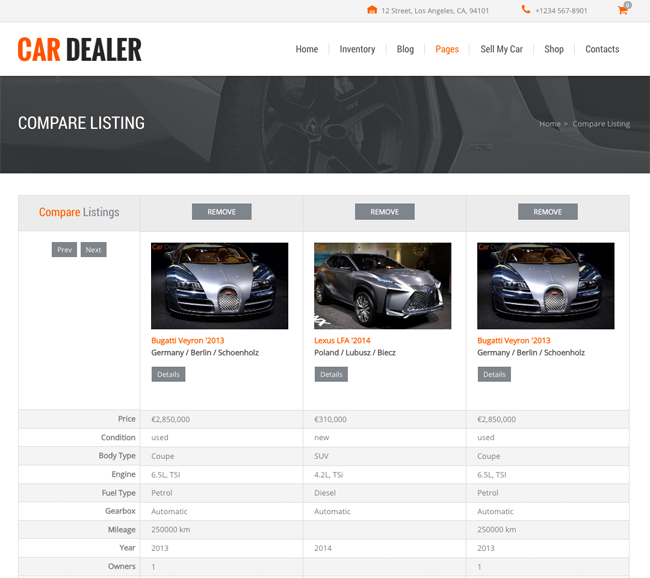Select the Diesel fuel type cell
This screenshot has height=578, width=650.
point(384,493)
